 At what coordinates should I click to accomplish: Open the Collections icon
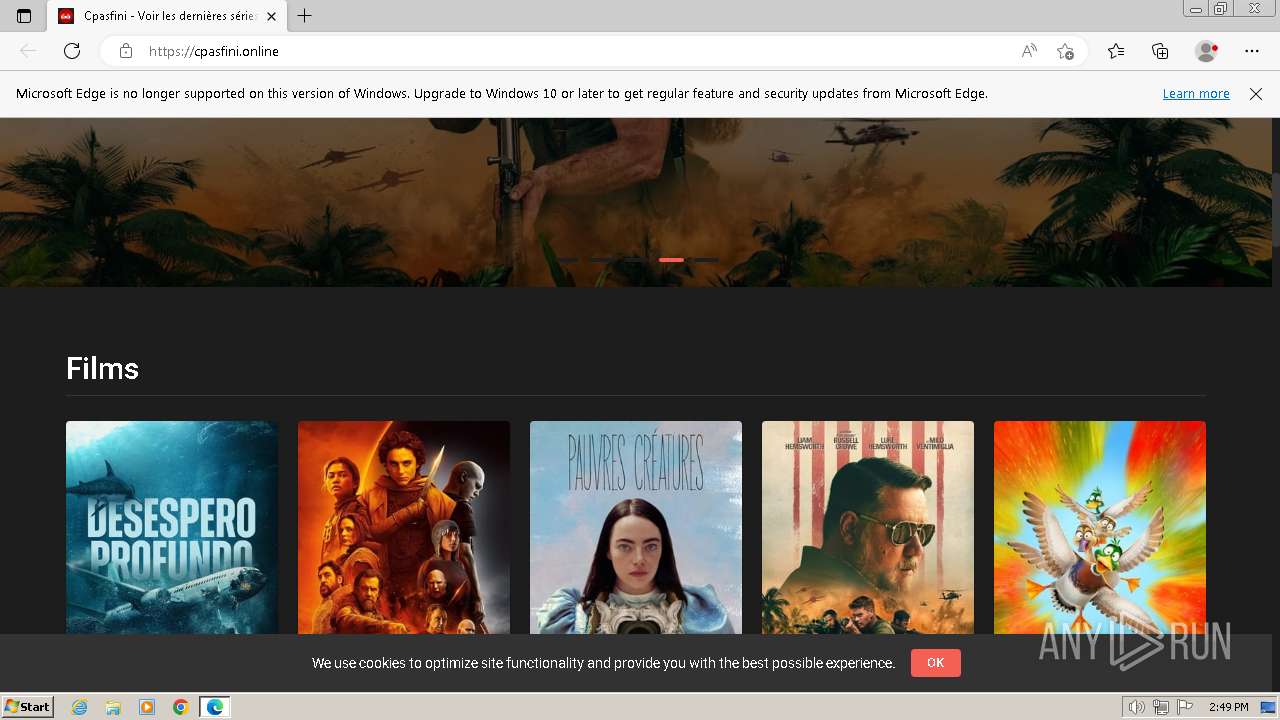(x=1160, y=51)
